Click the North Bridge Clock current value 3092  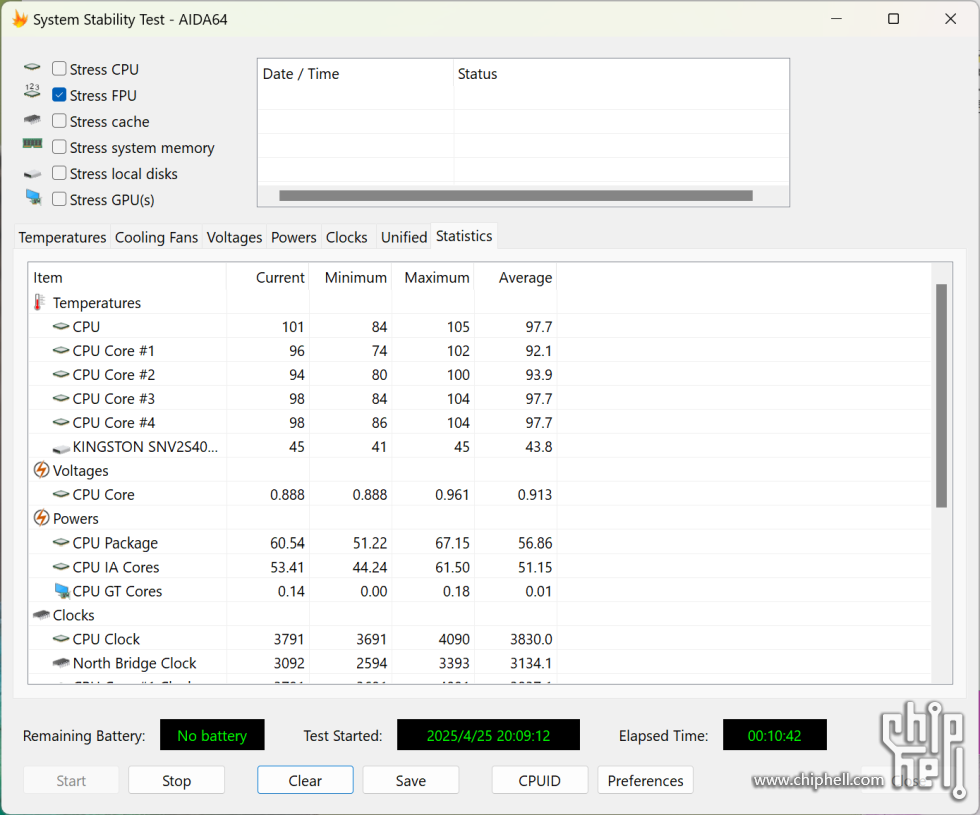[289, 663]
